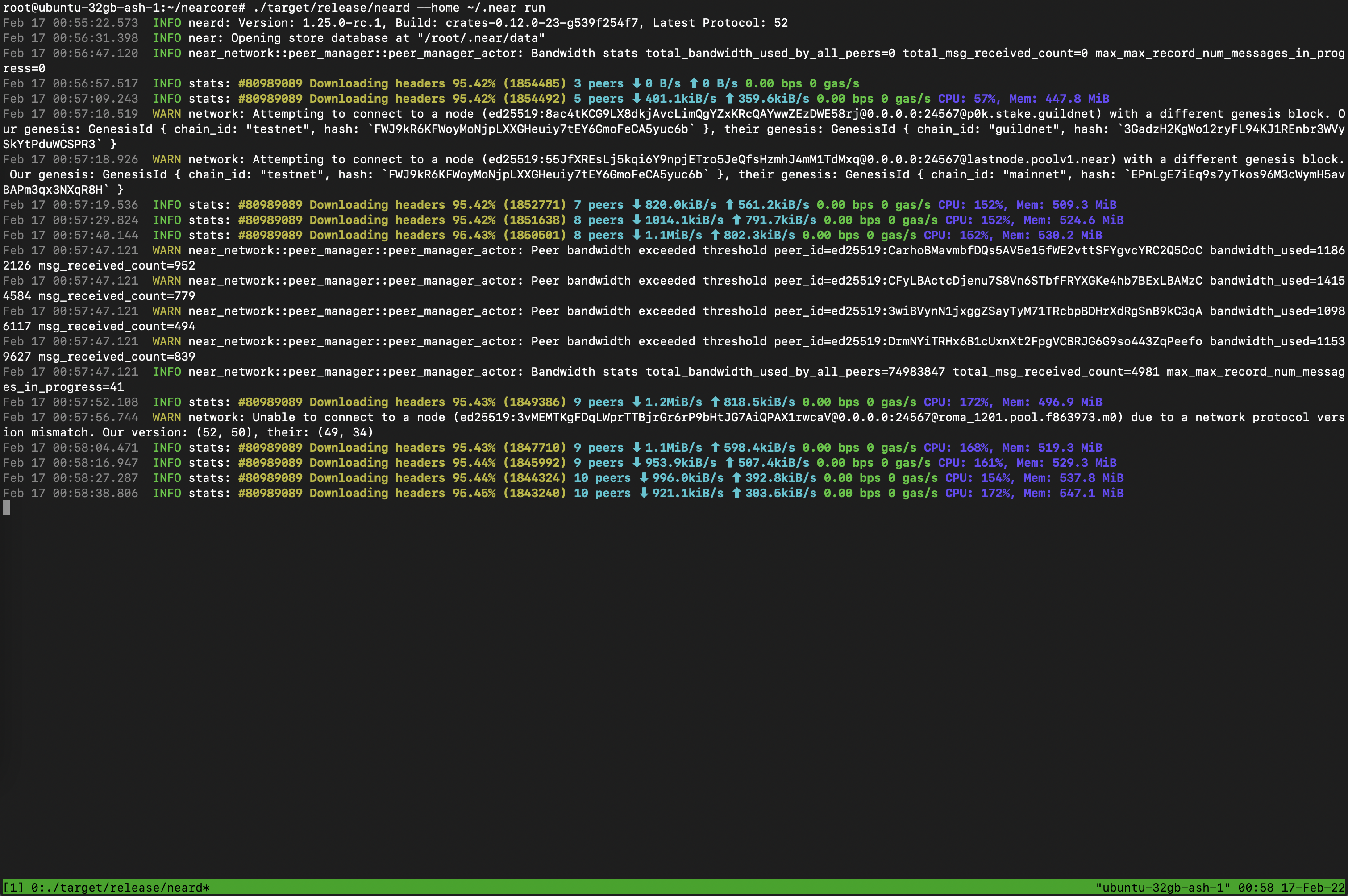This screenshot has height=896, width=1348.
Task: Click "Mem: 547.1 MiB" in last line
Action: click(1073, 493)
